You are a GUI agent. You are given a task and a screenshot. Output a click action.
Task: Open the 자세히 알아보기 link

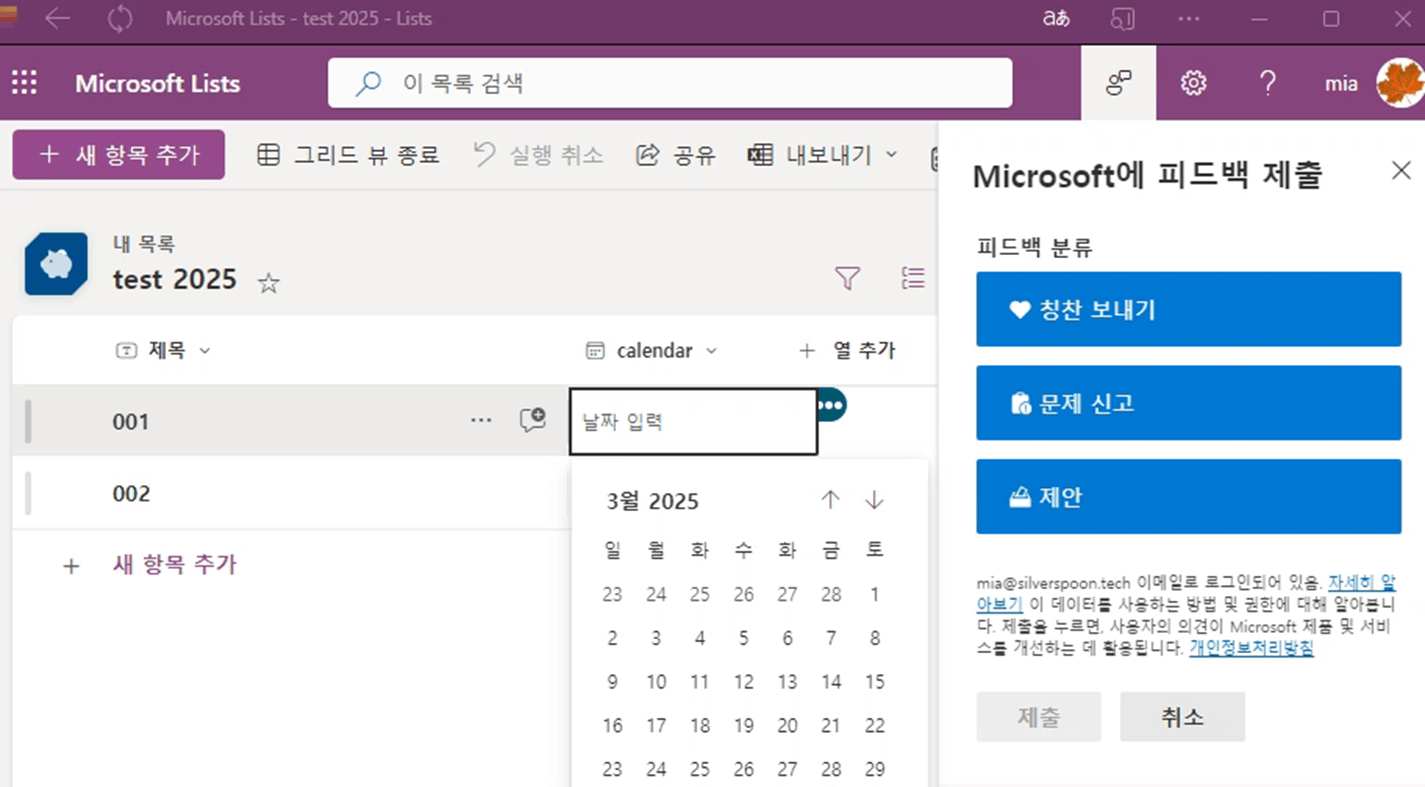[x=1361, y=583]
